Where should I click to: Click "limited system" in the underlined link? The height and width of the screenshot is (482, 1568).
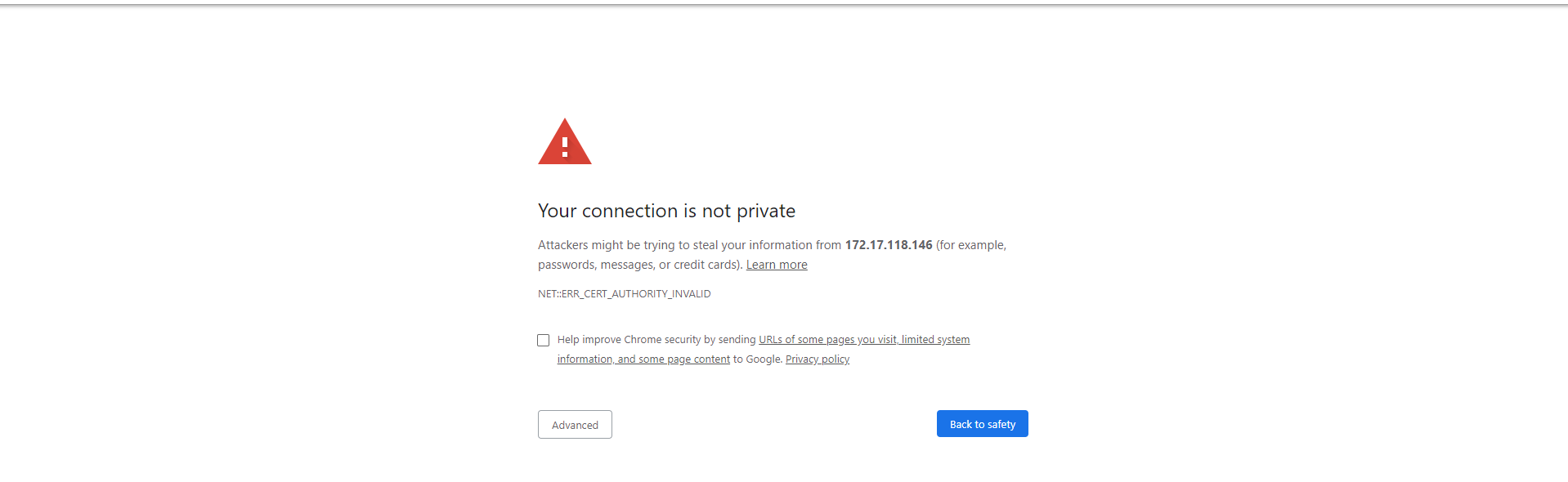click(935, 340)
